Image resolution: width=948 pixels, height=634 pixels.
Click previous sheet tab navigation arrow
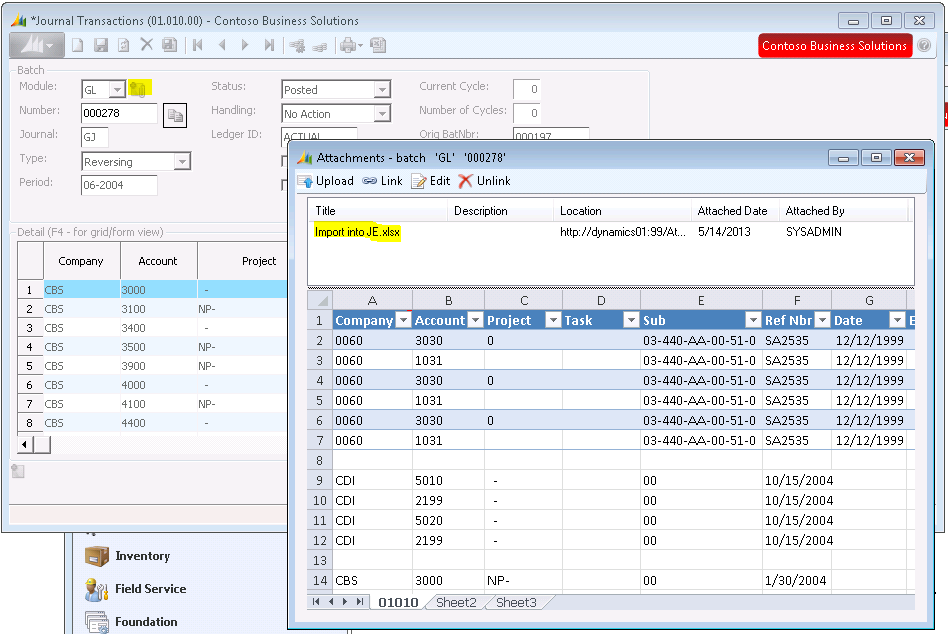(331, 601)
